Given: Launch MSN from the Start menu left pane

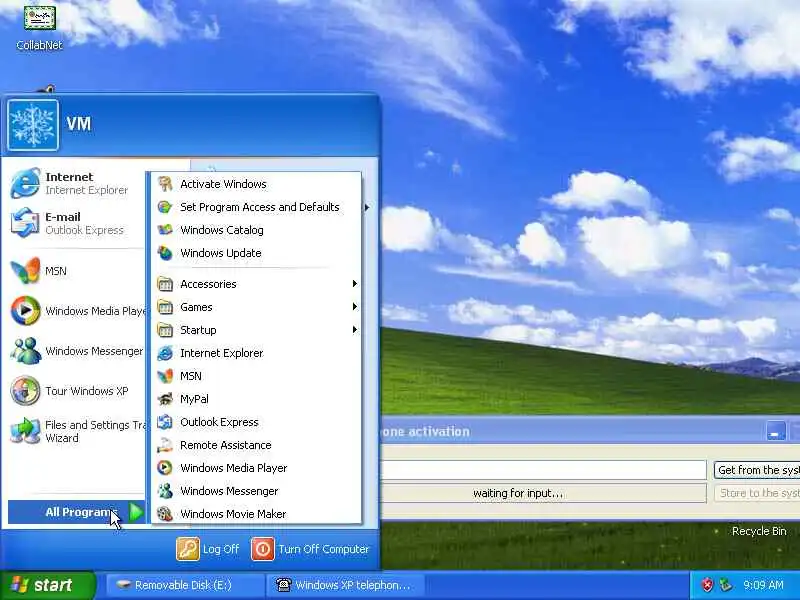Looking at the screenshot, I should click(x=77, y=270).
